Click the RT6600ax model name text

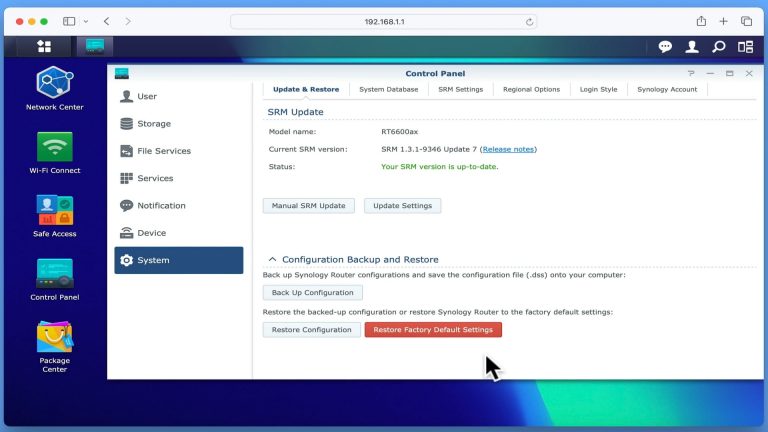tap(400, 132)
